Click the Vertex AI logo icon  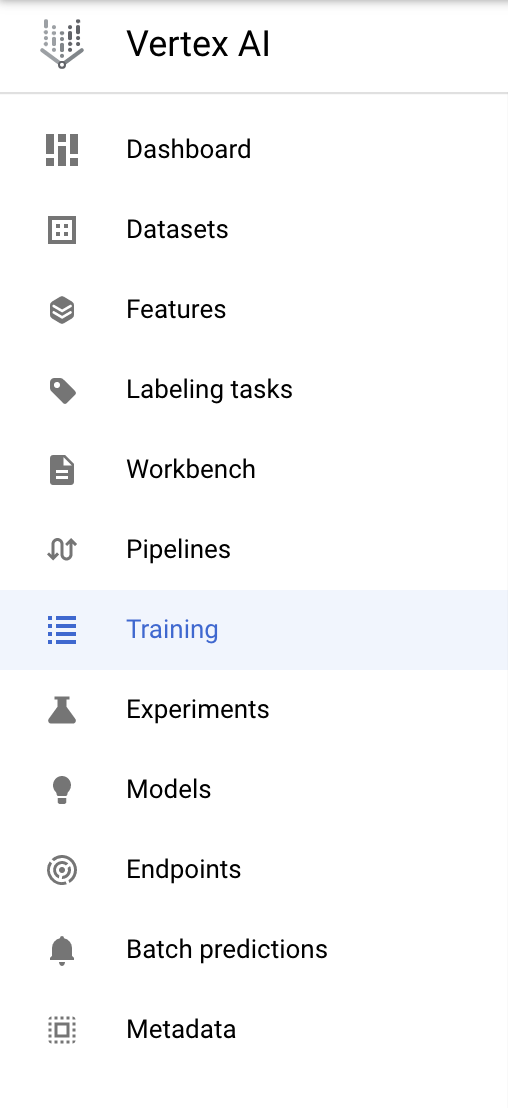click(62, 44)
